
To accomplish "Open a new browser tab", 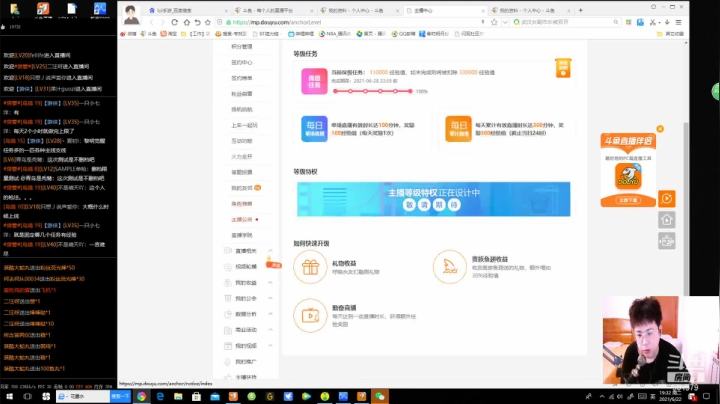I will pyautogui.click(x=580, y=10).
